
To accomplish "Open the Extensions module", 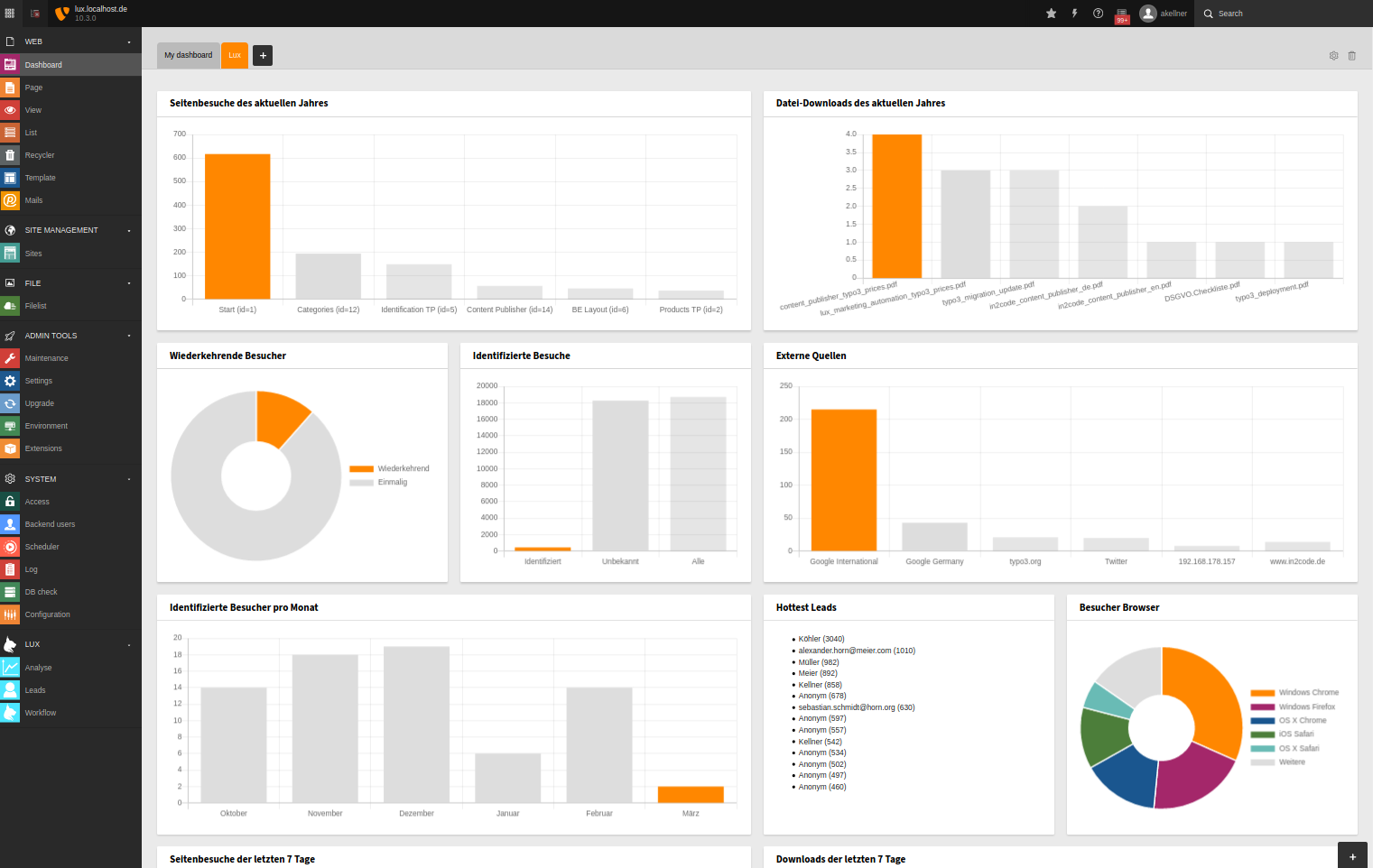I will point(43,448).
